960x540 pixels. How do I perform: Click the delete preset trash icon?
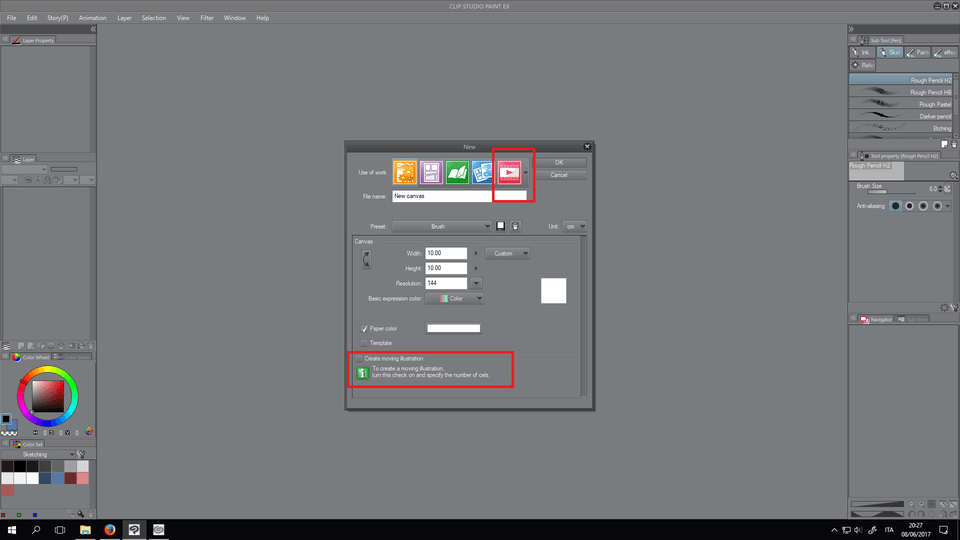515,226
